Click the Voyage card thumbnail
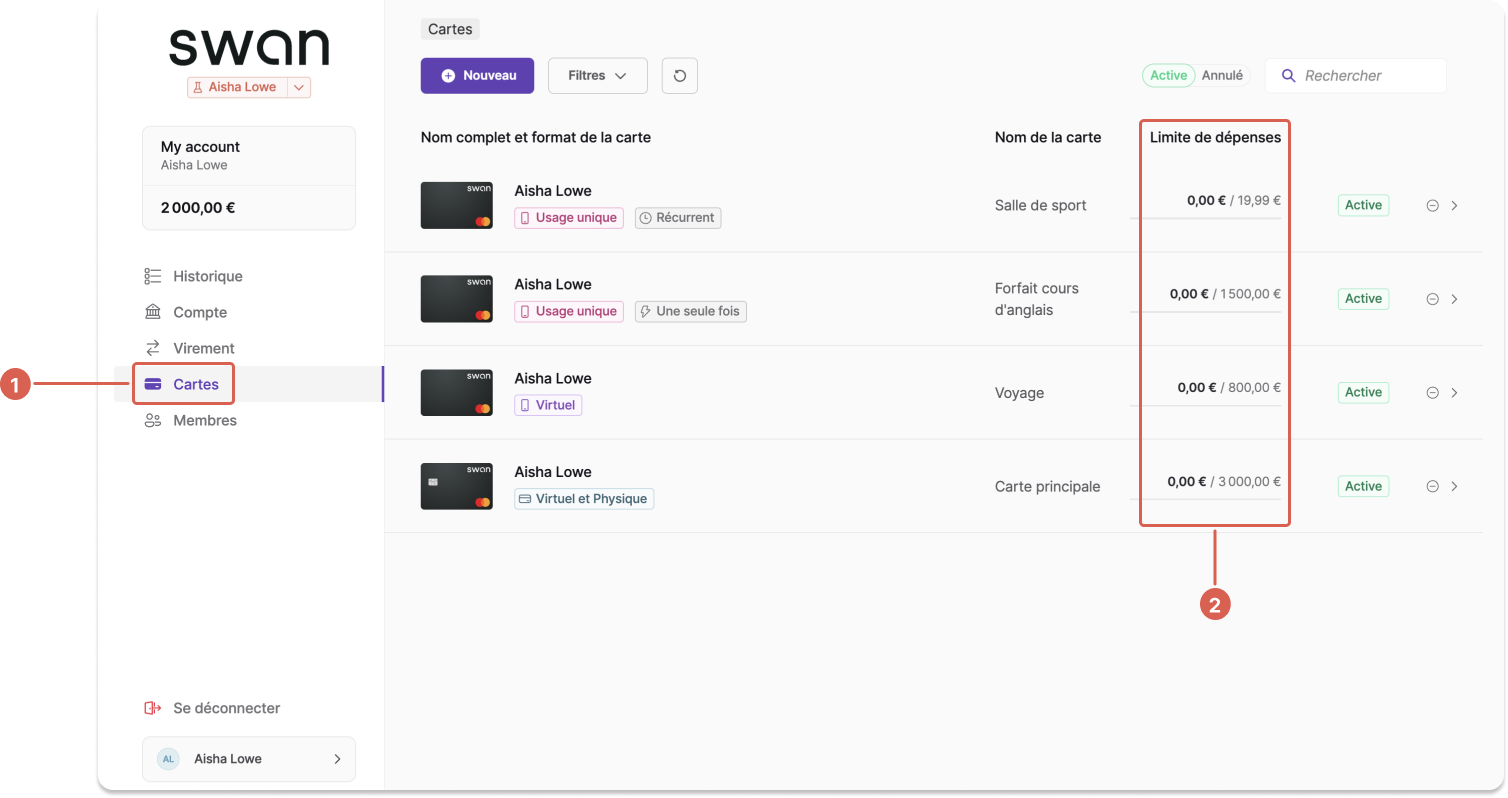 coord(457,393)
